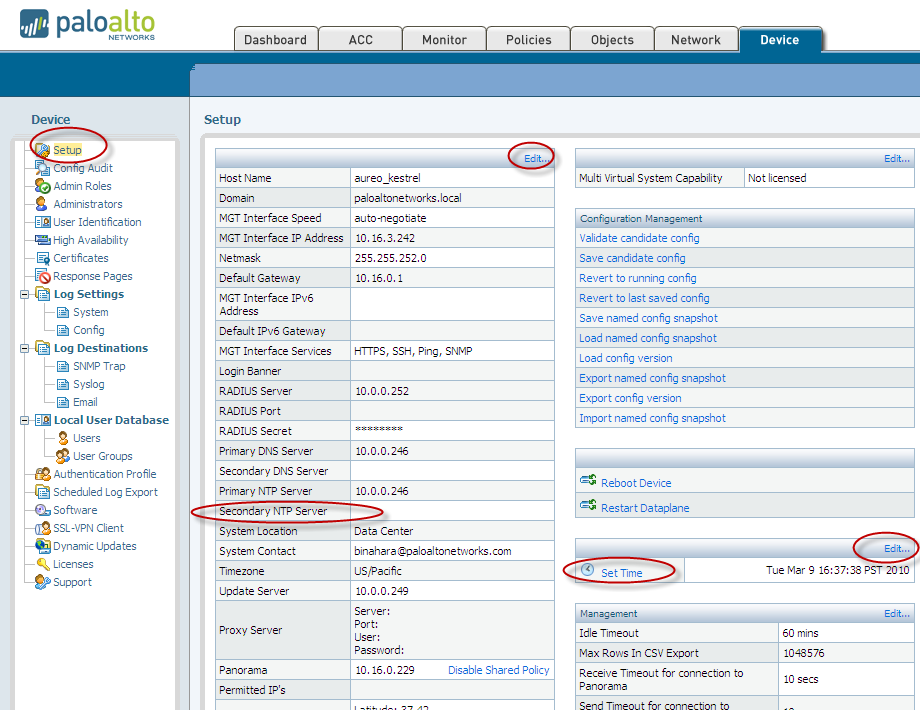
Task: Go to the Policies tab
Action: (x=528, y=39)
